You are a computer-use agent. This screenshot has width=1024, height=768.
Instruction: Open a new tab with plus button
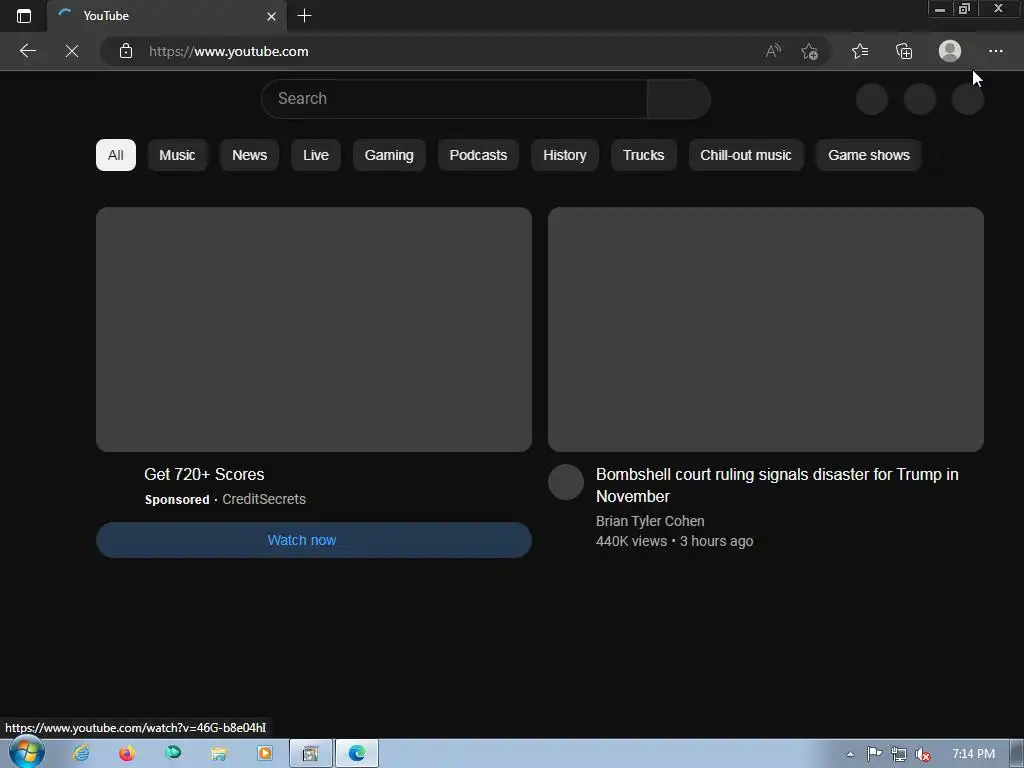(x=304, y=16)
